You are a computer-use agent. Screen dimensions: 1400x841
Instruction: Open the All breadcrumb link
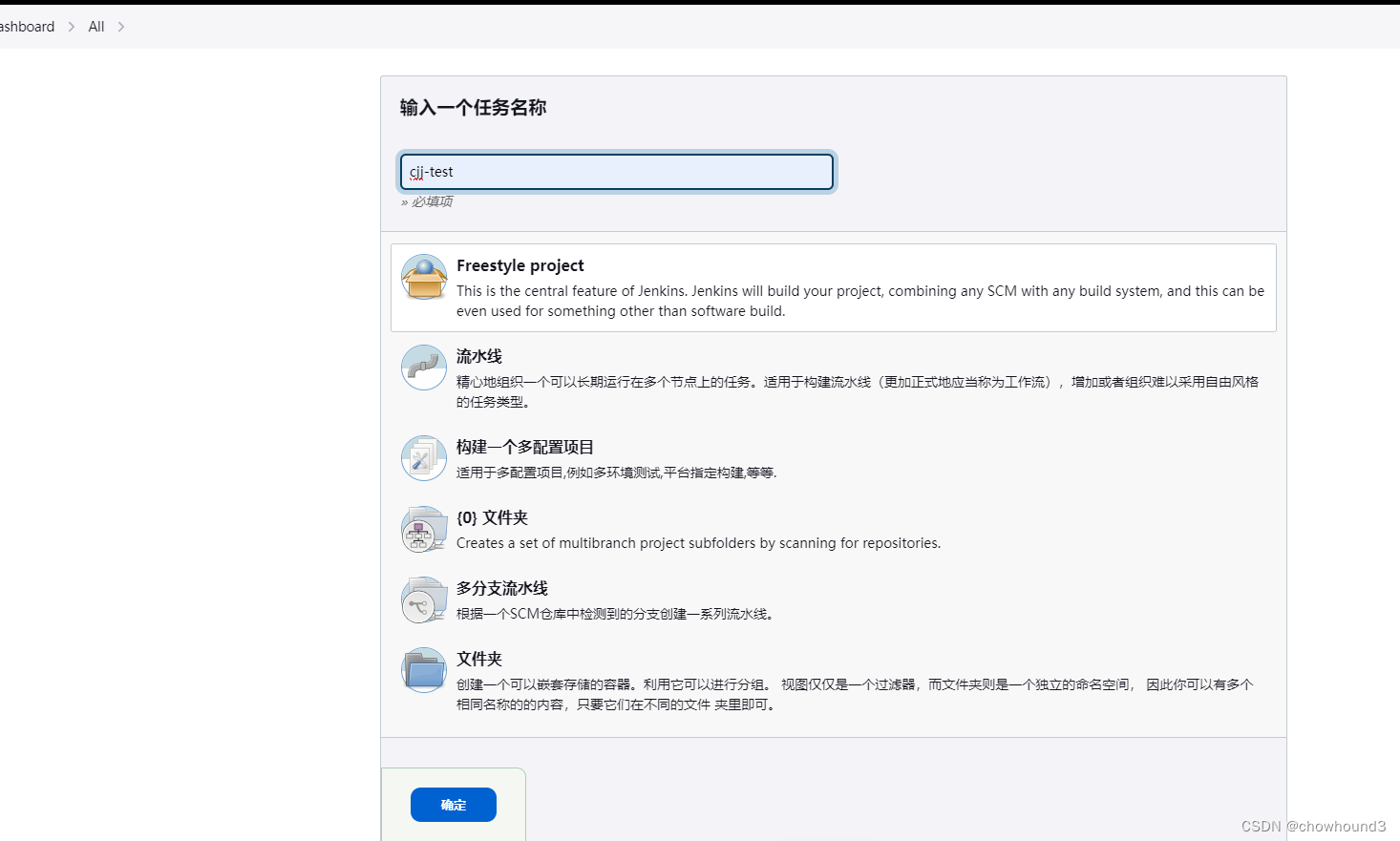point(96,27)
